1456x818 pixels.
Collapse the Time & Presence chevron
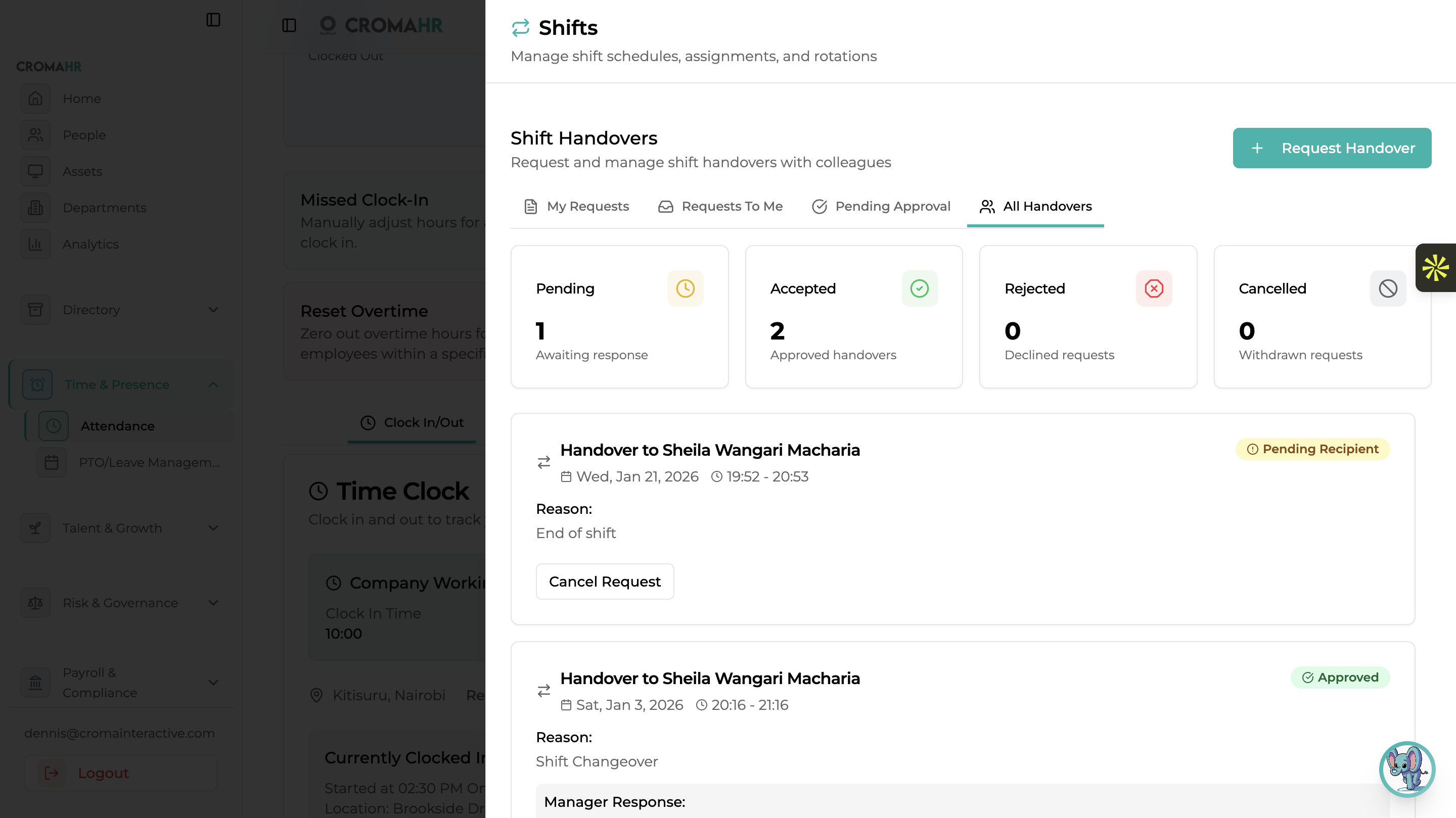point(213,384)
